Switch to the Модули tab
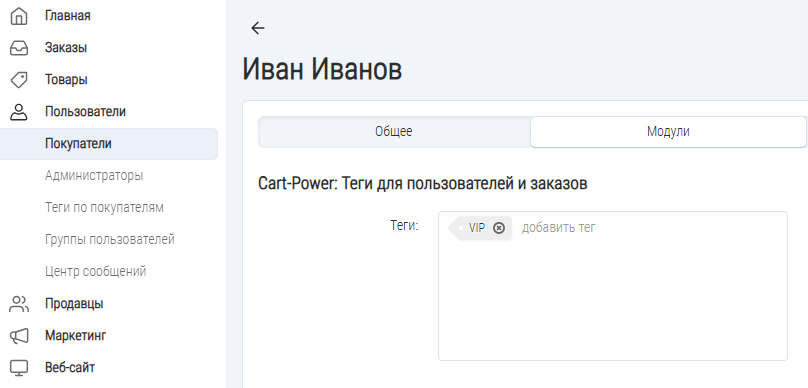This screenshot has width=808, height=388. 668,132
